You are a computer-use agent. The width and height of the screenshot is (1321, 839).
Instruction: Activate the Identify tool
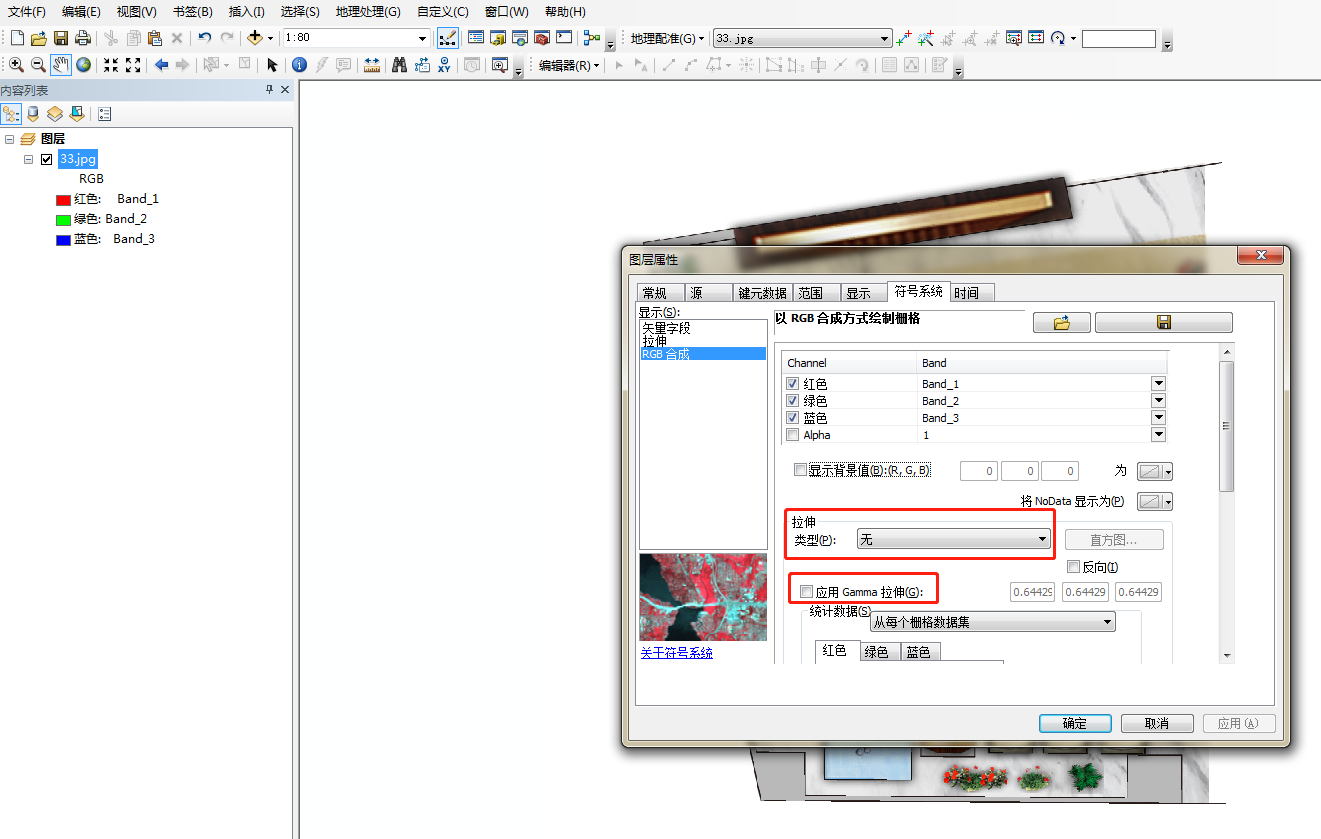coord(299,63)
